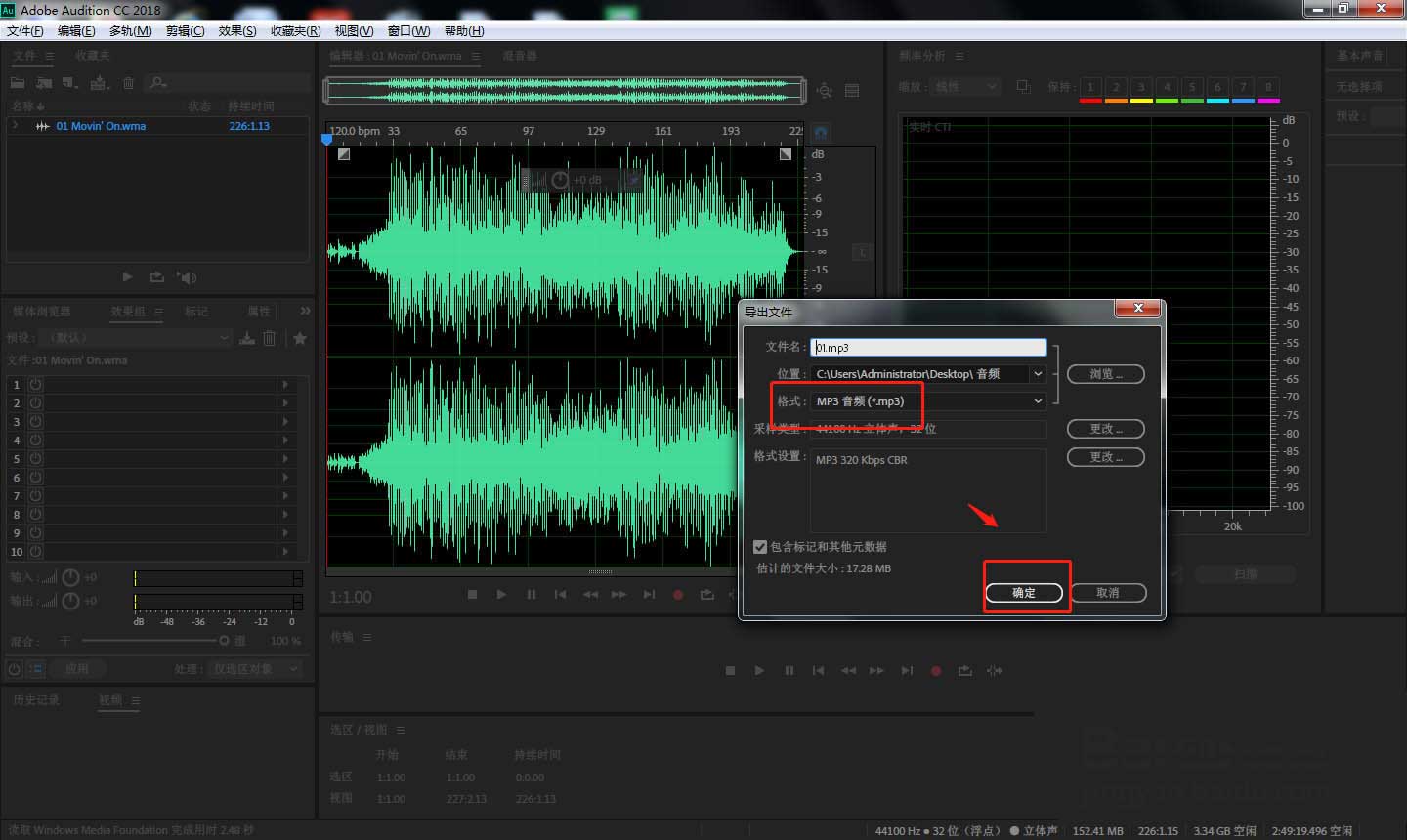Click the Cancel button in export dialog

pyautogui.click(x=1108, y=593)
